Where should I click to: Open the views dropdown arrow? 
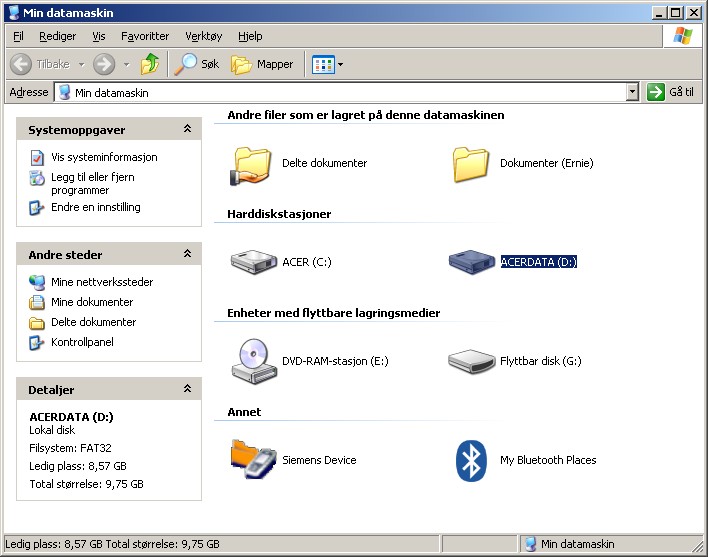340,65
